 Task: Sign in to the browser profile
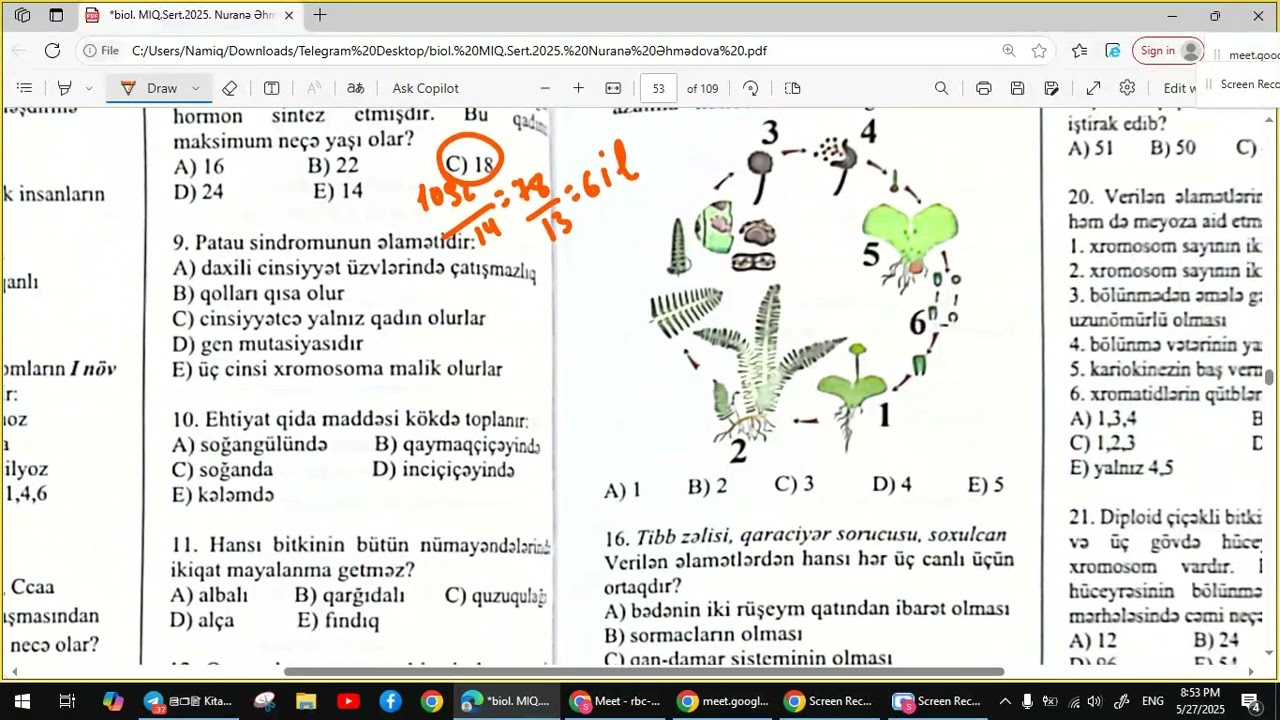(x=1168, y=50)
